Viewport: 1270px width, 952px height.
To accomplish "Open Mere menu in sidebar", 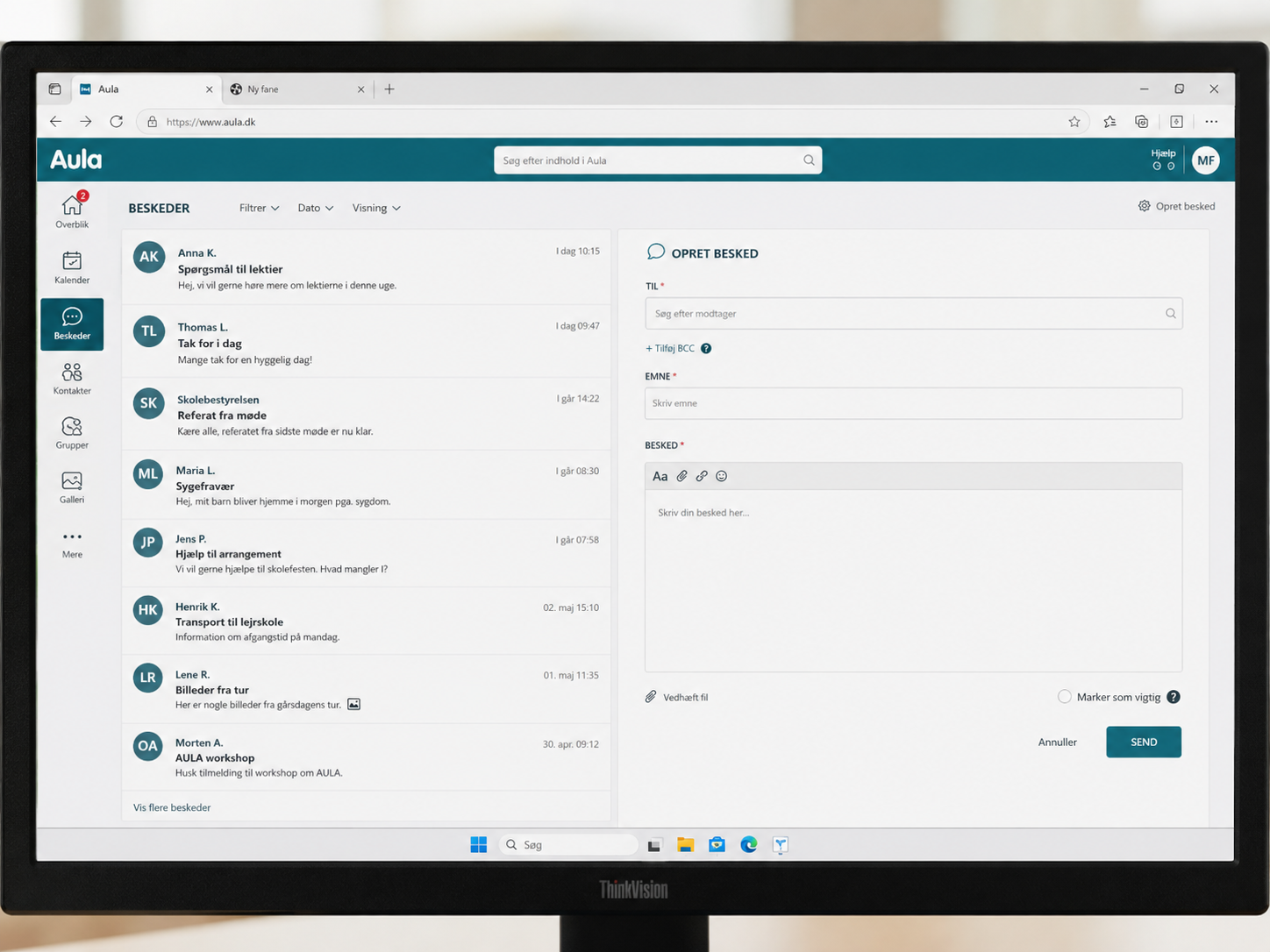I will [72, 543].
